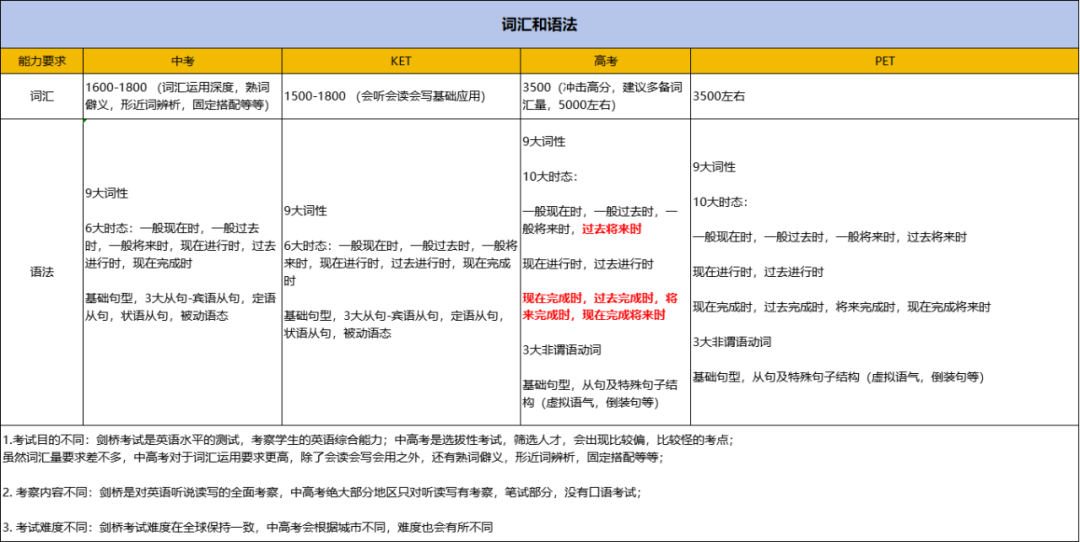Click the note line starting 3. 考试难度不同
Viewport: 1080px width, 542px height.
pyautogui.click(x=247, y=528)
